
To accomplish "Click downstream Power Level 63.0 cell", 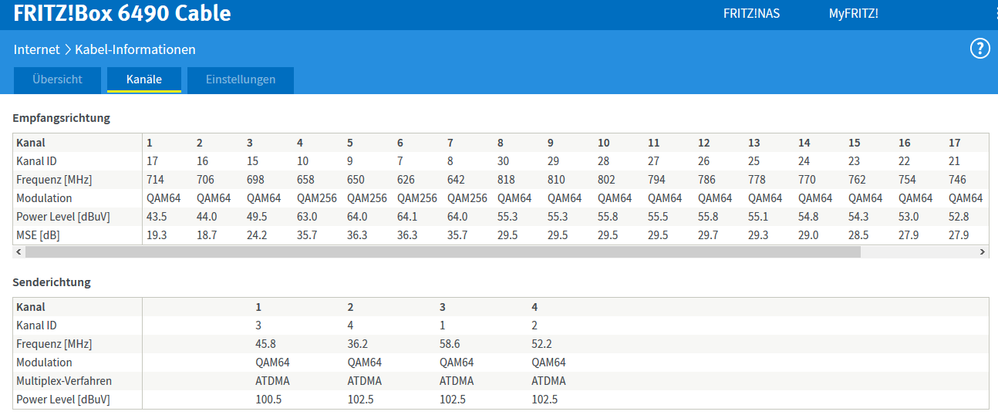I will (307, 216).
